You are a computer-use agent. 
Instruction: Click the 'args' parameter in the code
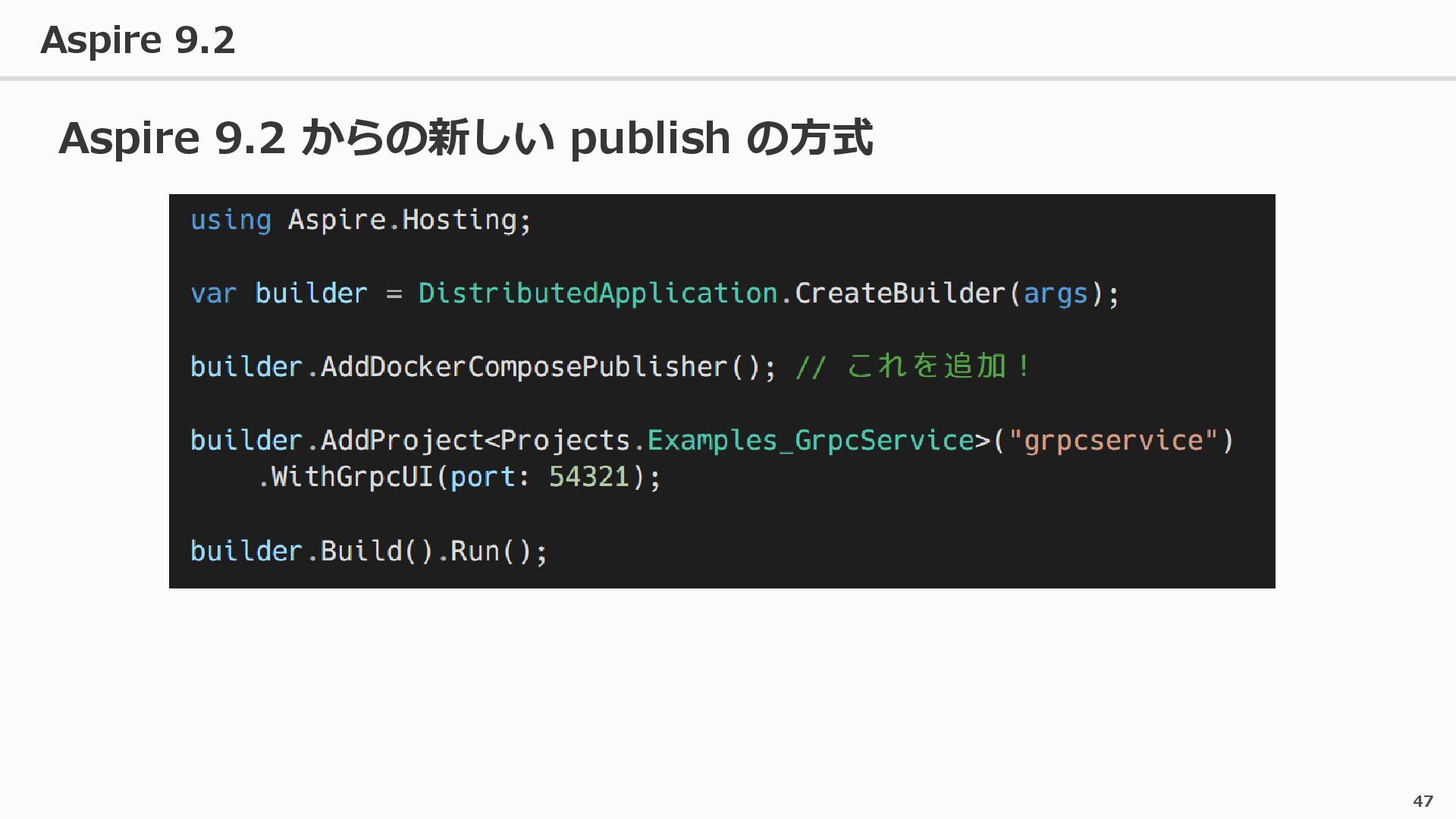pos(1056,293)
